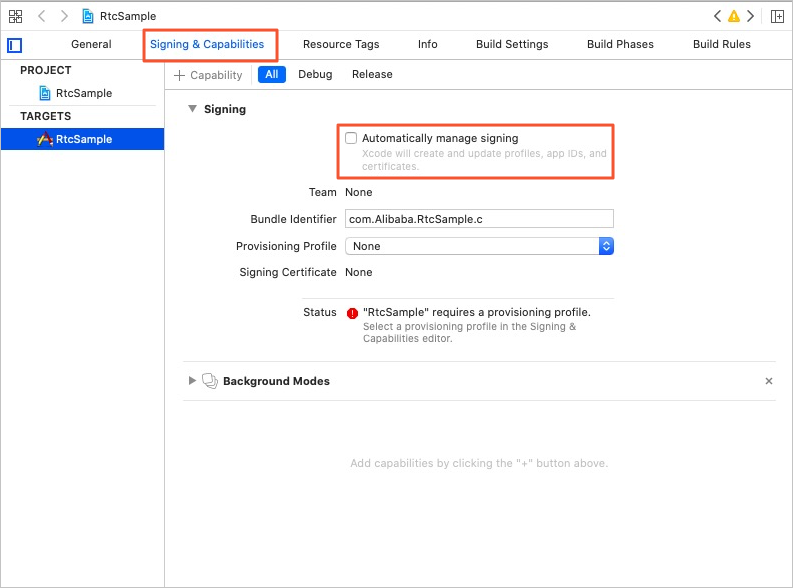Viewport: 793px width, 588px height.
Task: Click the RtcSample breadcrumb title
Action: tap(128, 16)
